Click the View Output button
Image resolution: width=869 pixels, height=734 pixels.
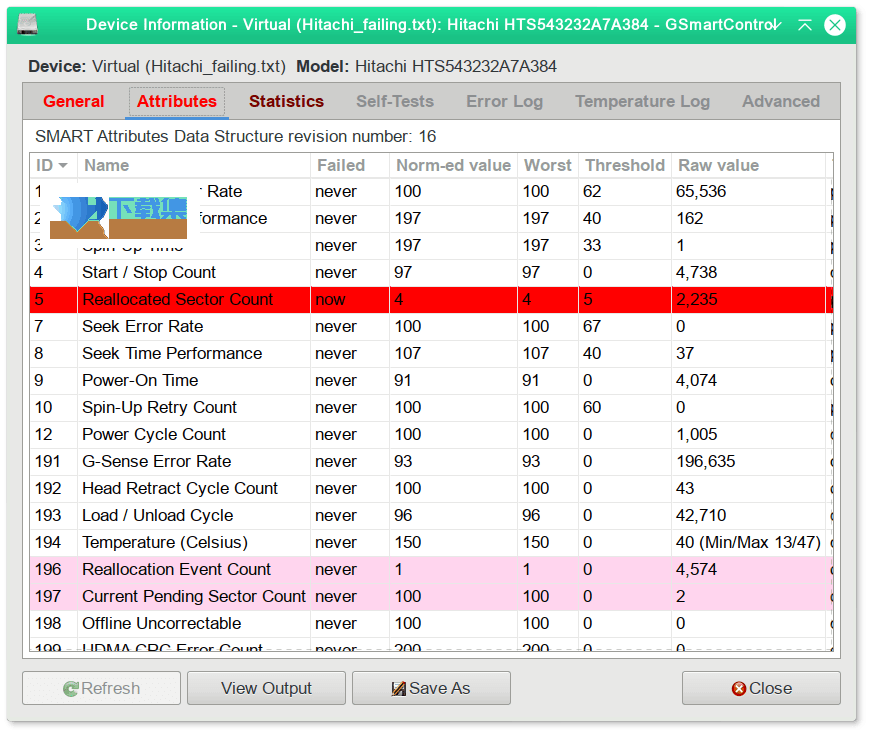click(x=267, y=689)
